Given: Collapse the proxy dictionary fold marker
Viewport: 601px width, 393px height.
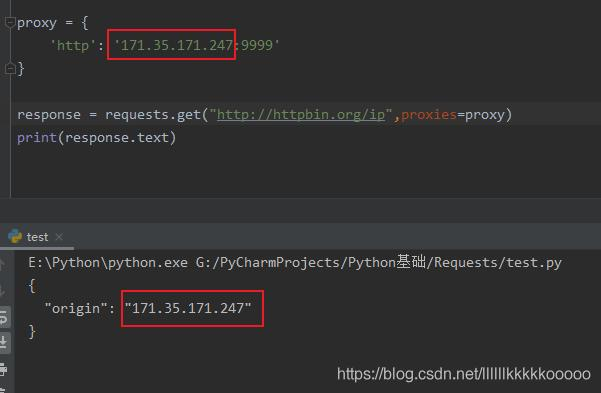Looking at the screenshot, I should (10, 23).
